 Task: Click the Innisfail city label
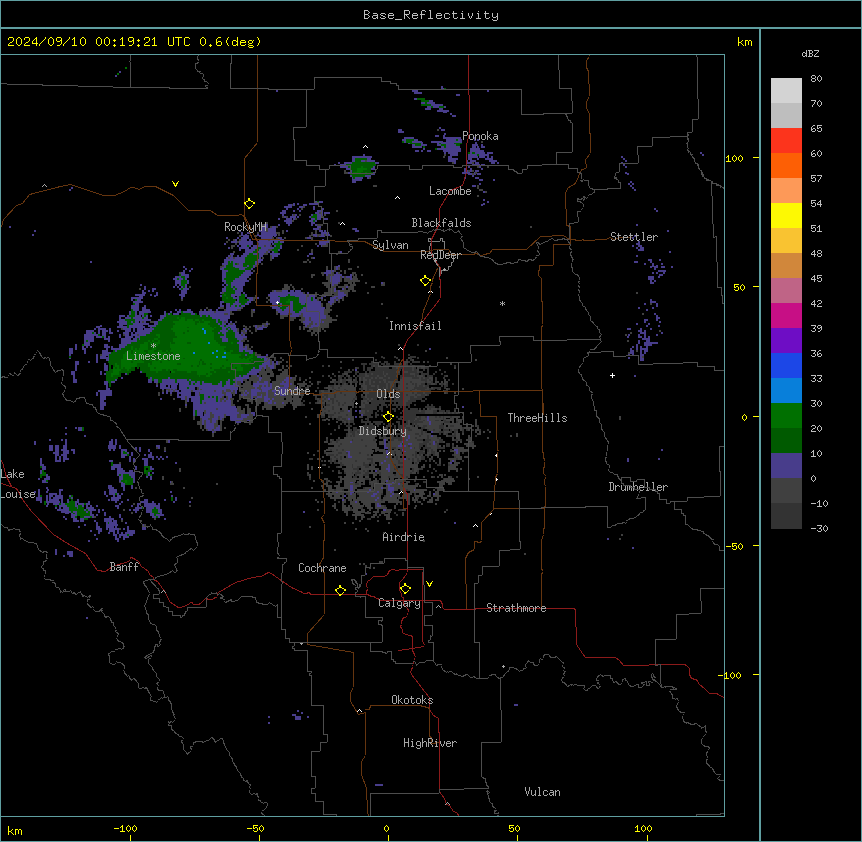tap(415, 326)
